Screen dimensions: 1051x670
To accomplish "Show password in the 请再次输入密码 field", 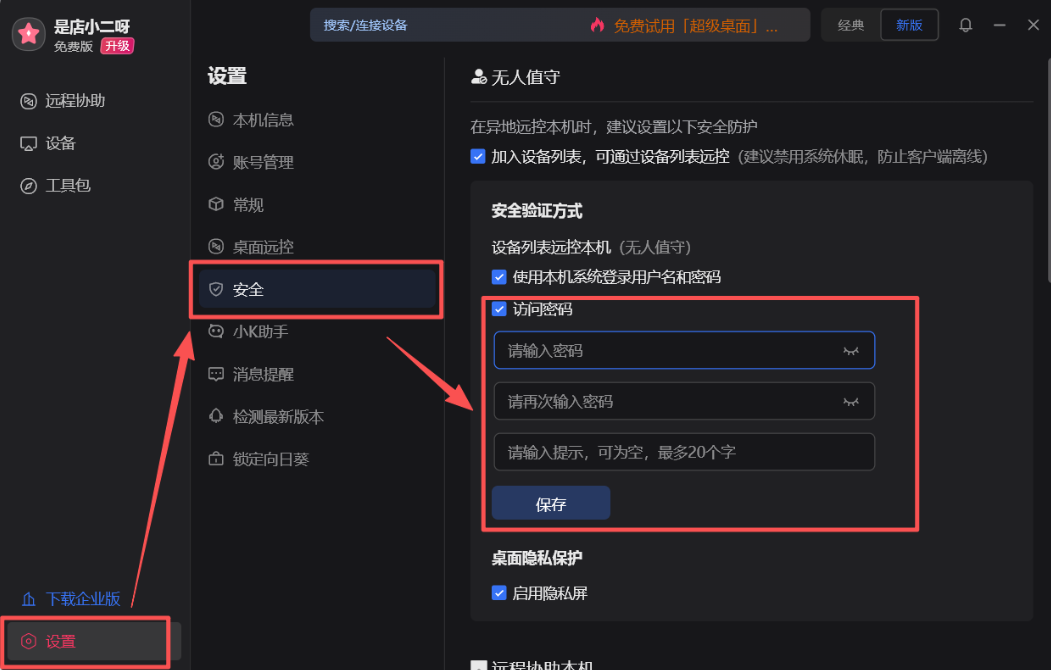I will tap(851, 401).
